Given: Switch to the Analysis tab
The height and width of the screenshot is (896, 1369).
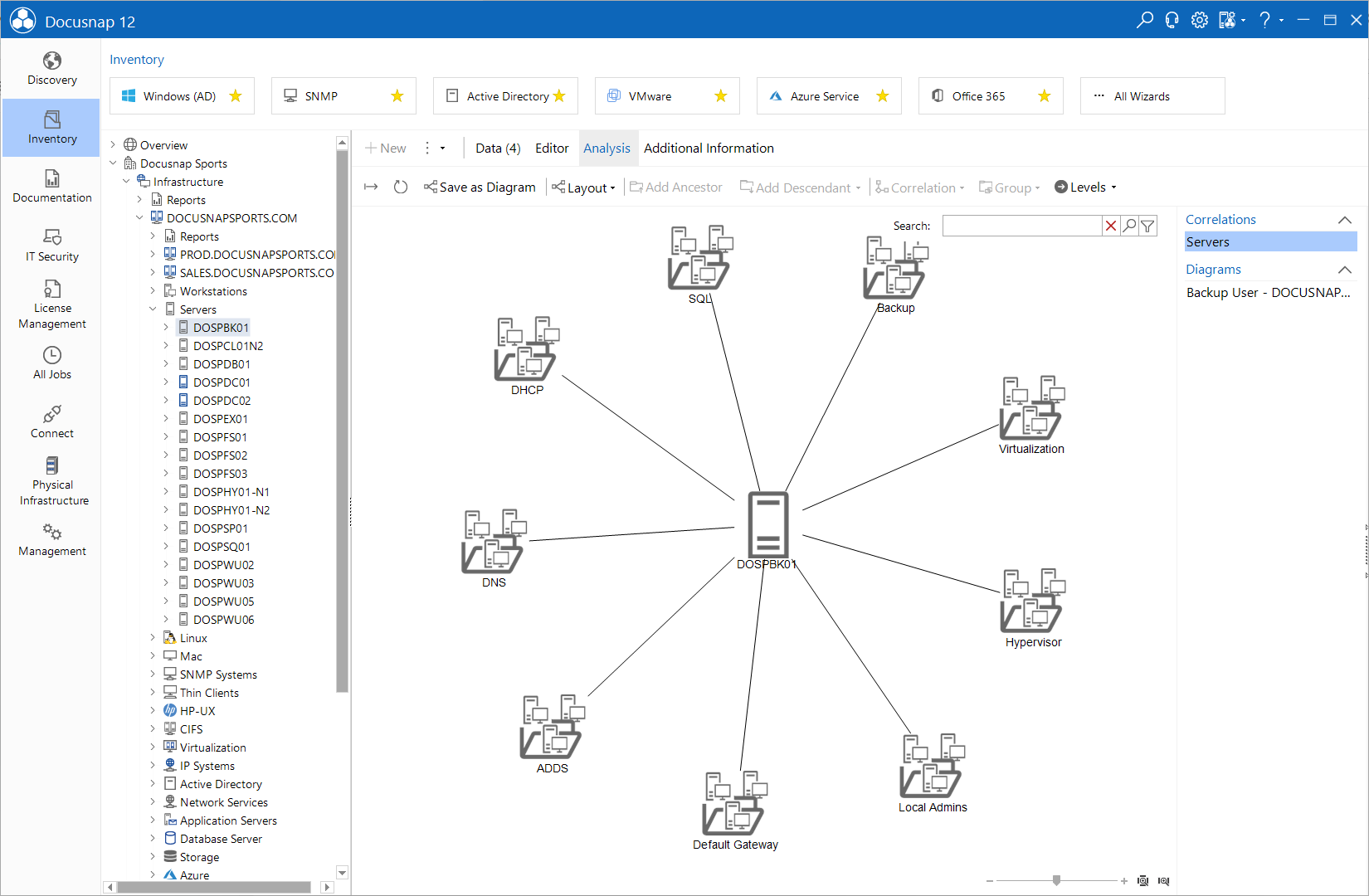Looking at the screenshot, I should pyautogui.click(x=607, y=148).
